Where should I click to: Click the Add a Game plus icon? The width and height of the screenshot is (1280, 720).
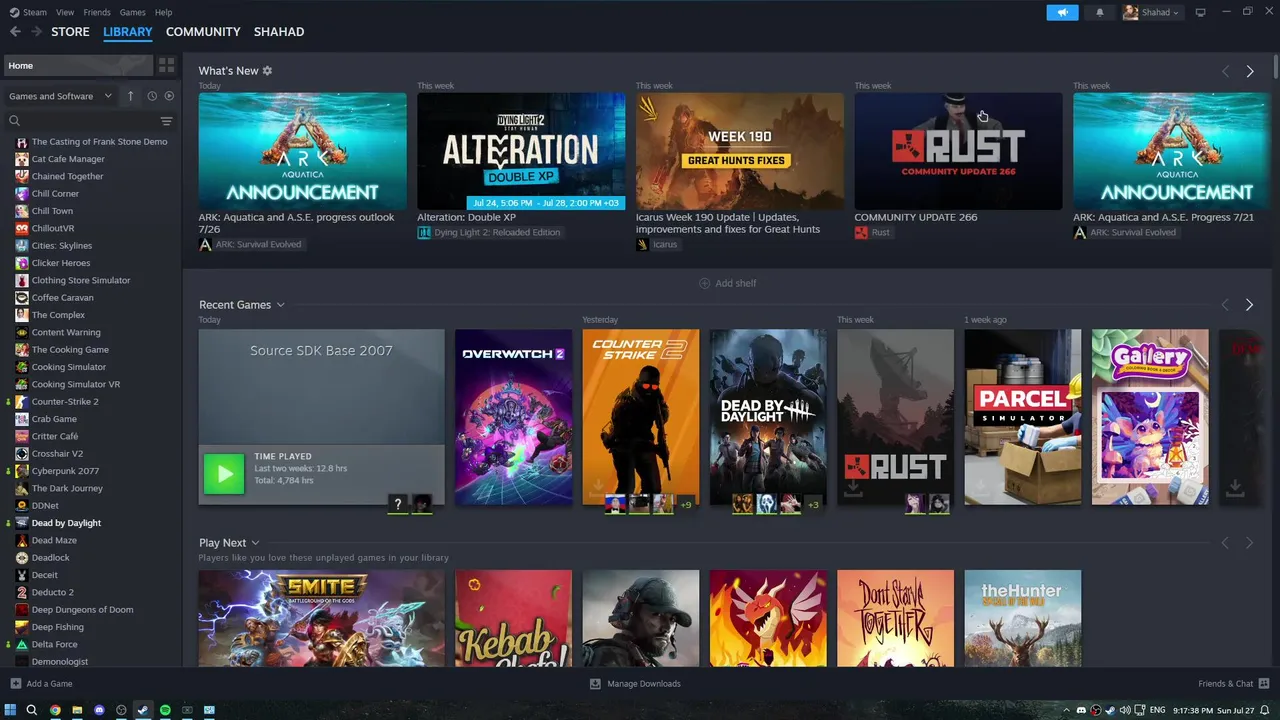coord(15,684)
